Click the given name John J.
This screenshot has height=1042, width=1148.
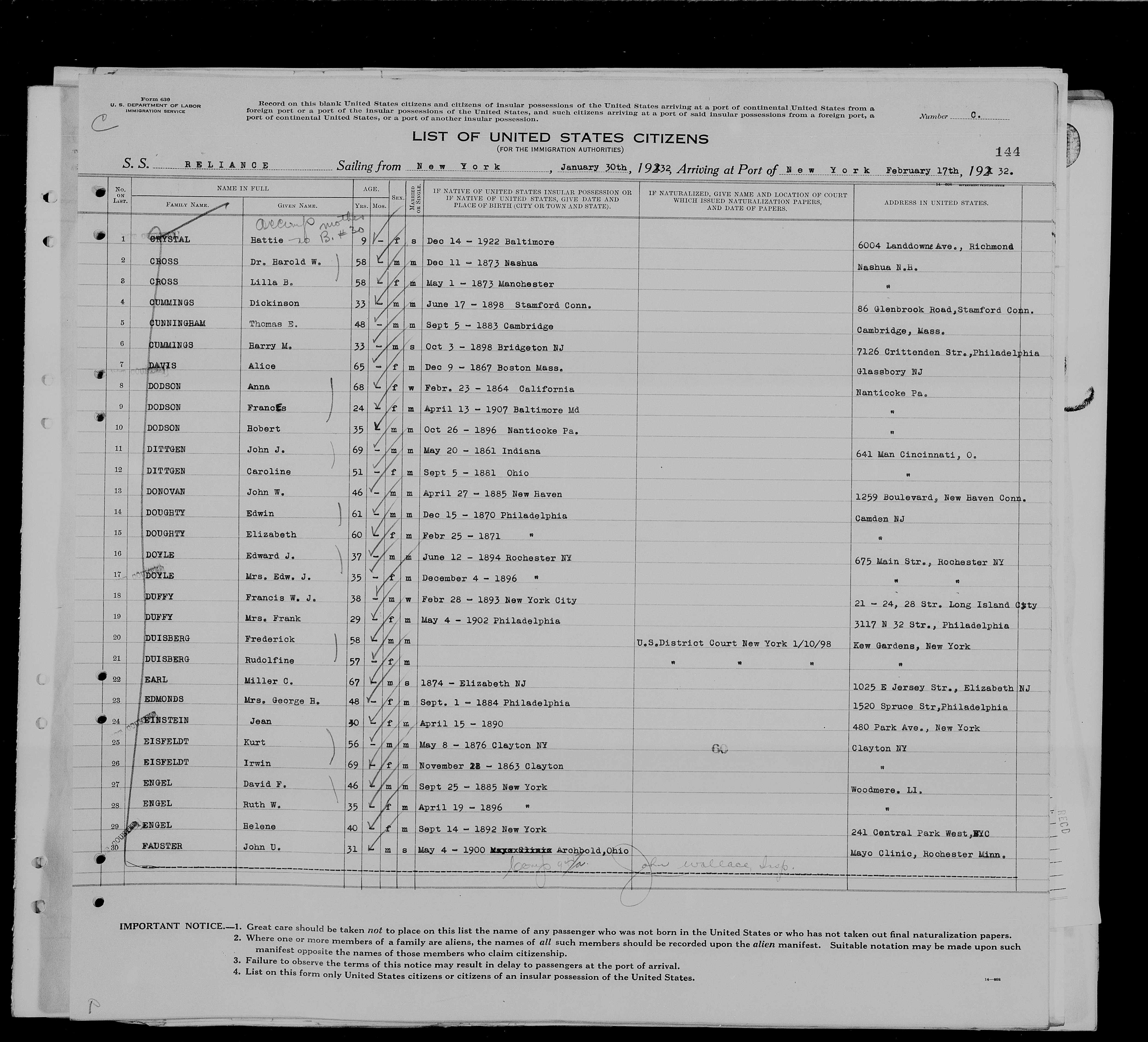click(x=266, y=449)
